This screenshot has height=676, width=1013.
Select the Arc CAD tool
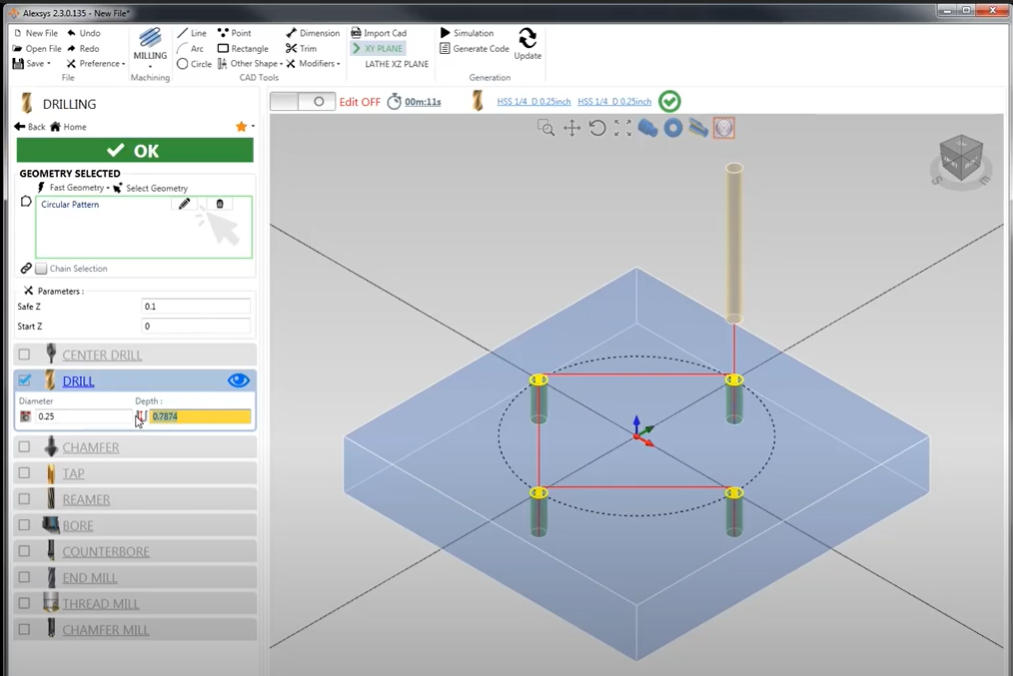pyautogui.click(x=191, y=48)
